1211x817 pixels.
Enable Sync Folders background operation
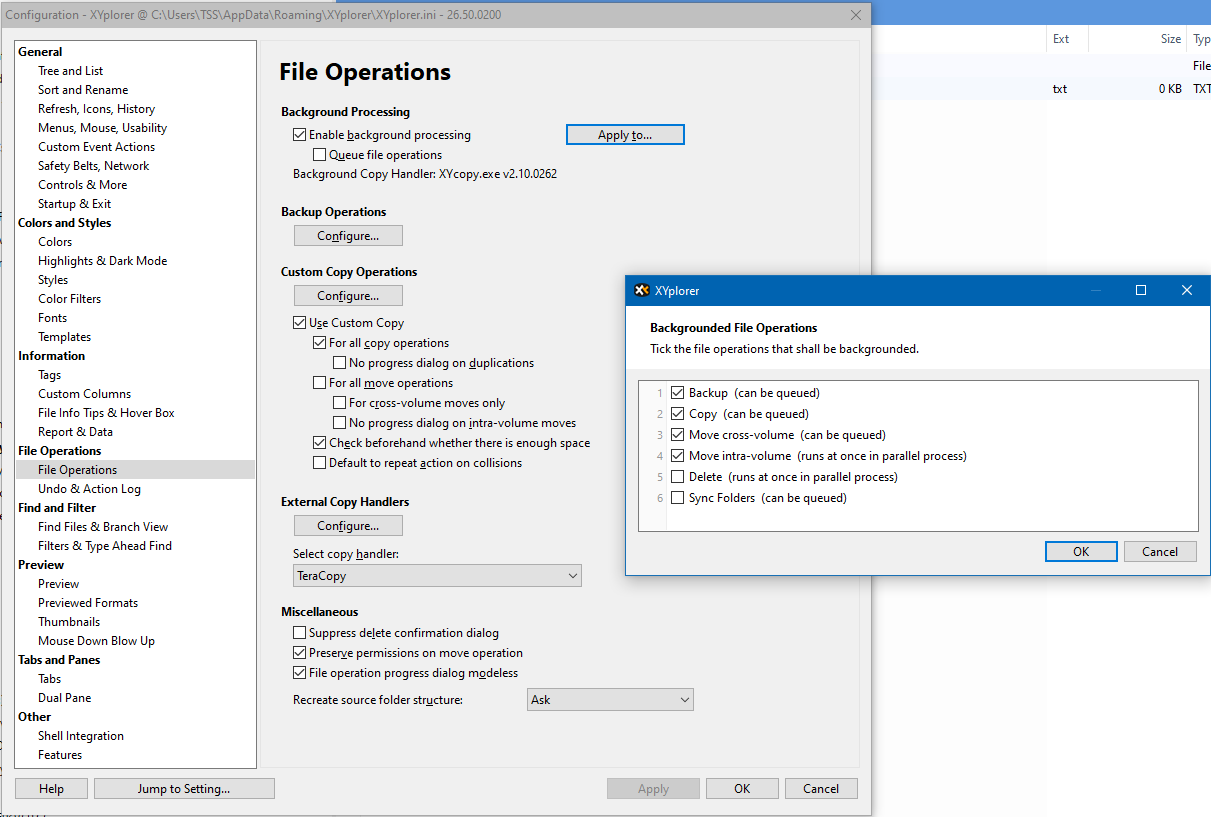point(678,498)
